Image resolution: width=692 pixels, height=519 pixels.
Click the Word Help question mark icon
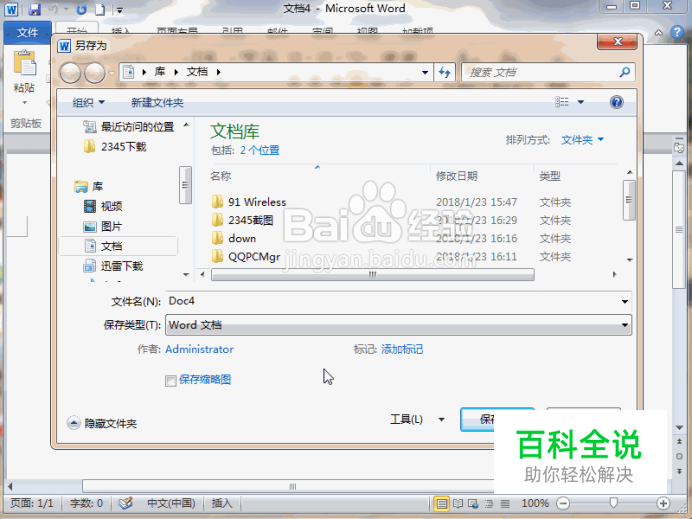pyautogui.click(x=677, y=32)
